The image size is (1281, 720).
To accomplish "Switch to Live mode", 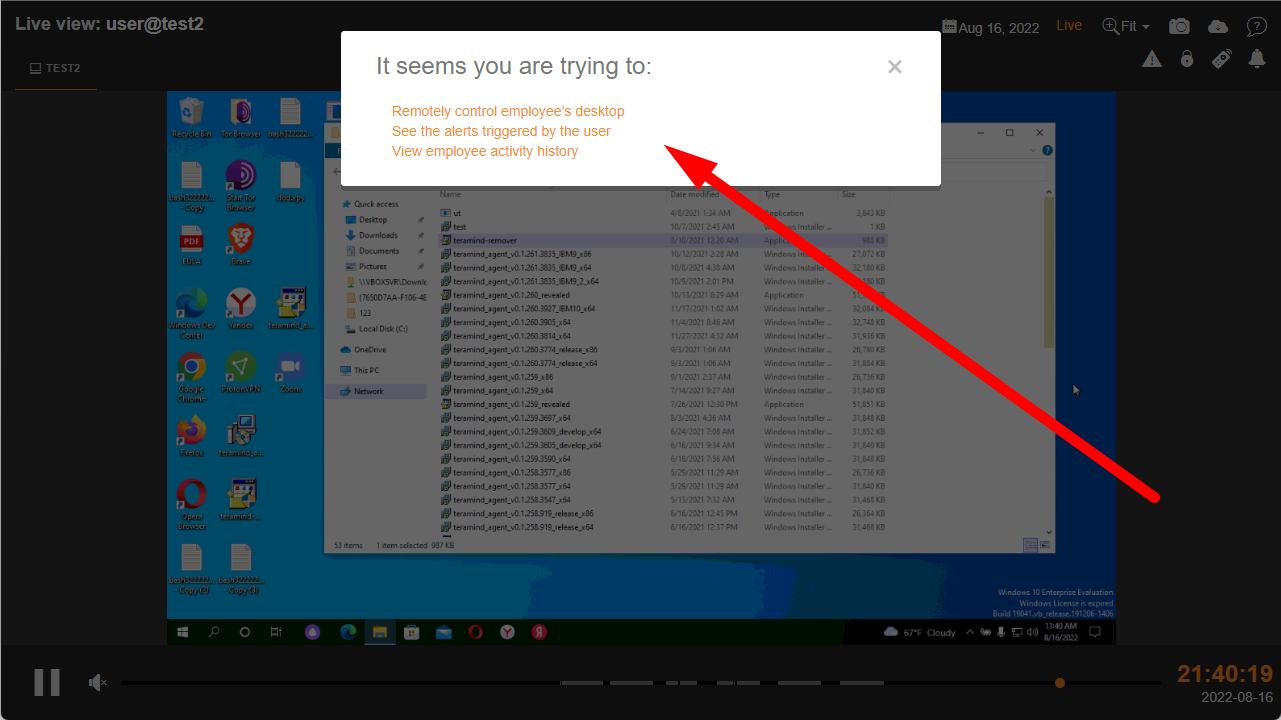I will tap(1069, 26).
